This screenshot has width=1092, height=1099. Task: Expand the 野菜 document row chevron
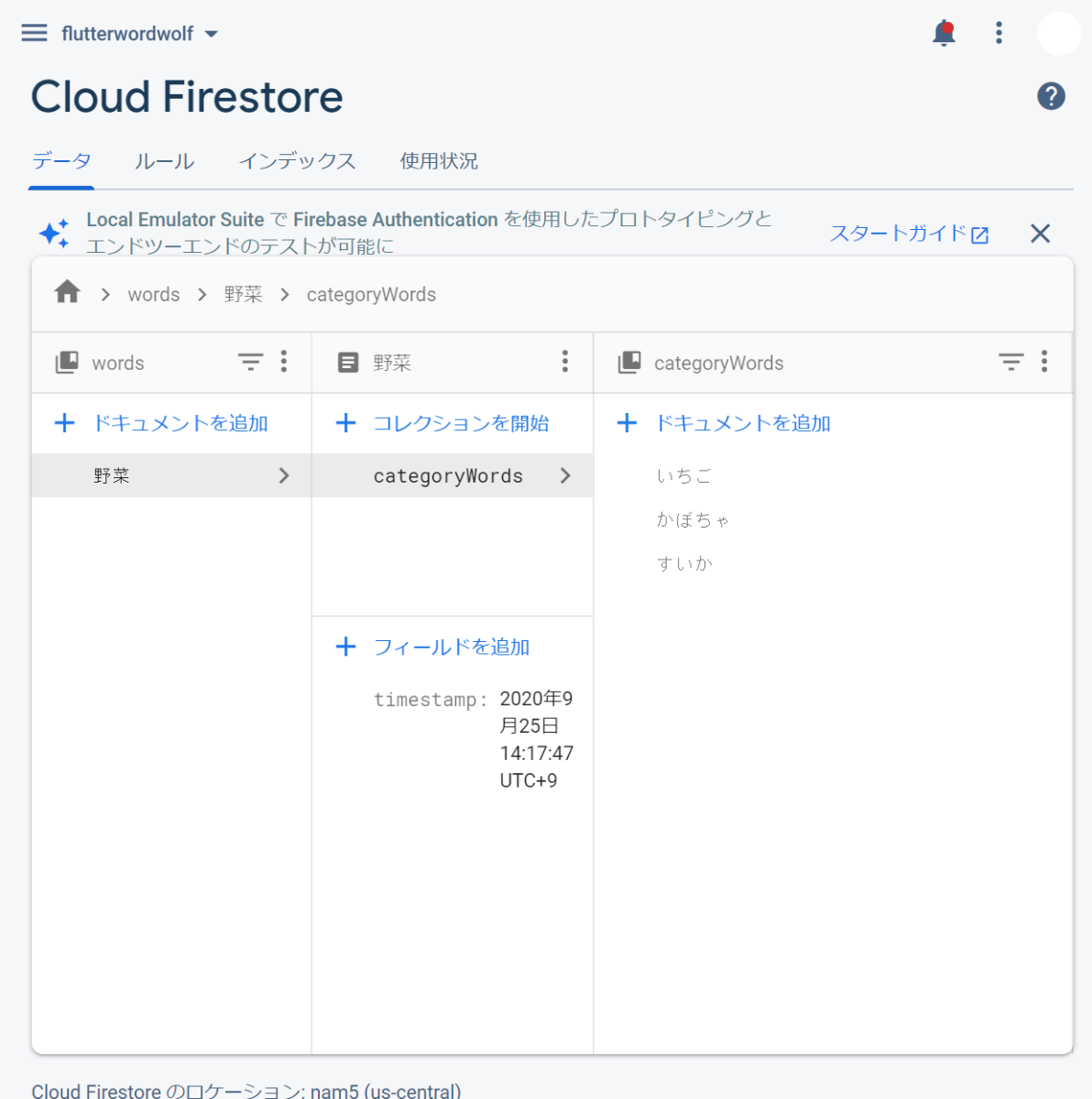tap(284, 475)
